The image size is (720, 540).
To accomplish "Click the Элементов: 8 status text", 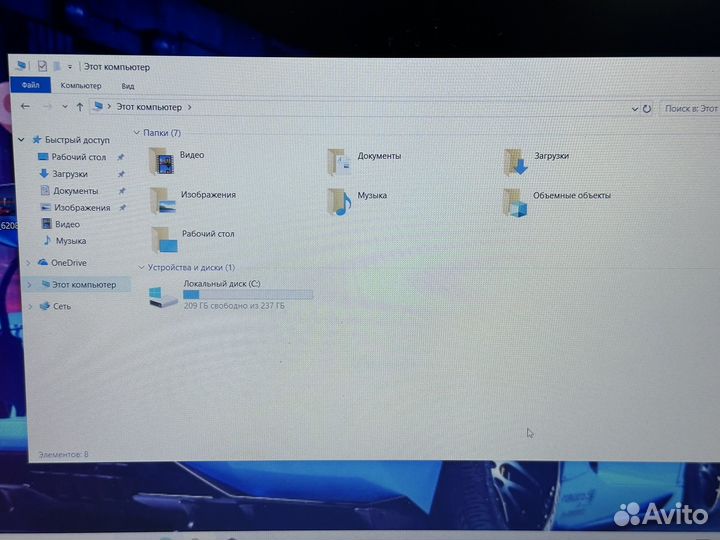I will 63,455.
